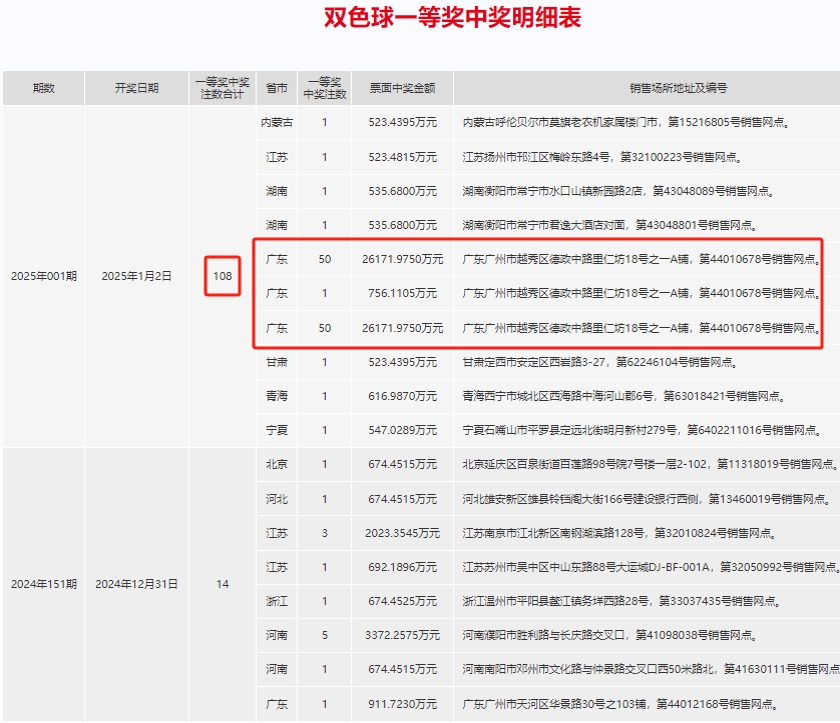The height and width of the screenshot is (723, 840).
Task: Select the '宁夏' province cell
Action: (276, 430)
